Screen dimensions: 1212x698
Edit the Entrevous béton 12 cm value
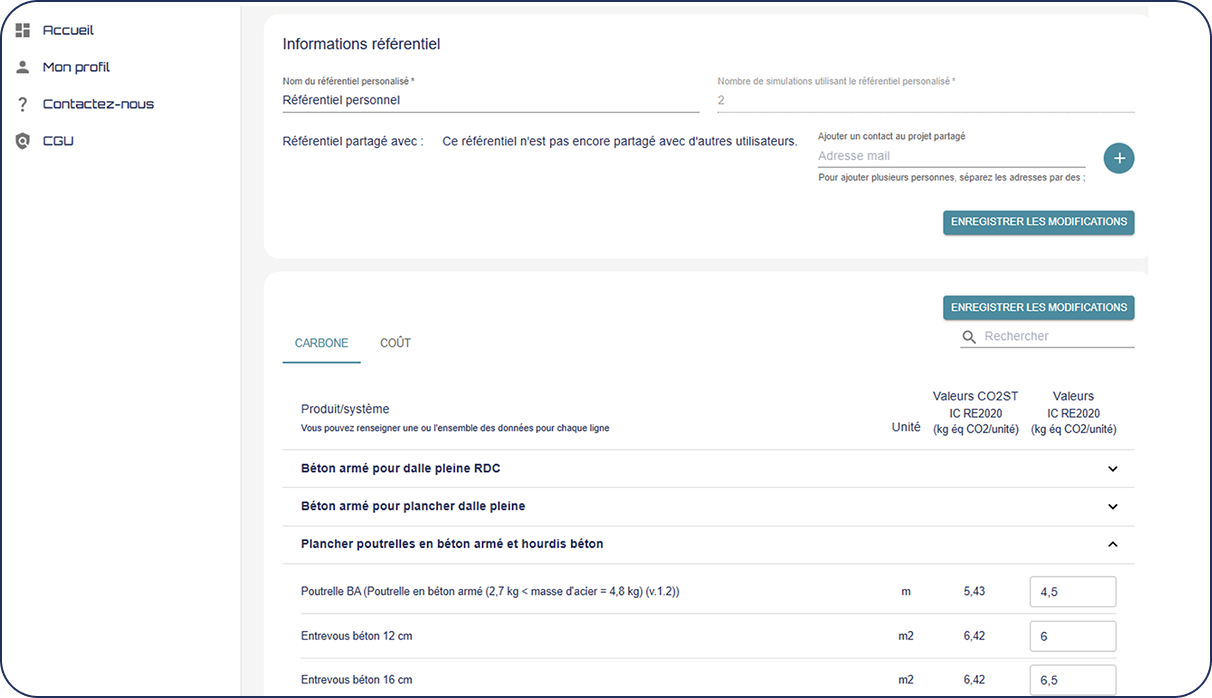pyautogui.click(x=1072, y=636)
